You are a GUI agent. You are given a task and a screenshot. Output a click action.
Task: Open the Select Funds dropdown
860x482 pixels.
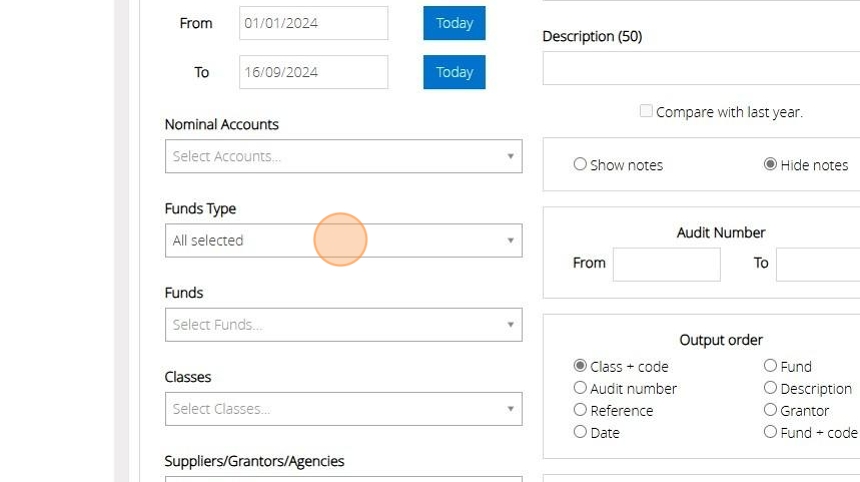[x=343, y=325]
